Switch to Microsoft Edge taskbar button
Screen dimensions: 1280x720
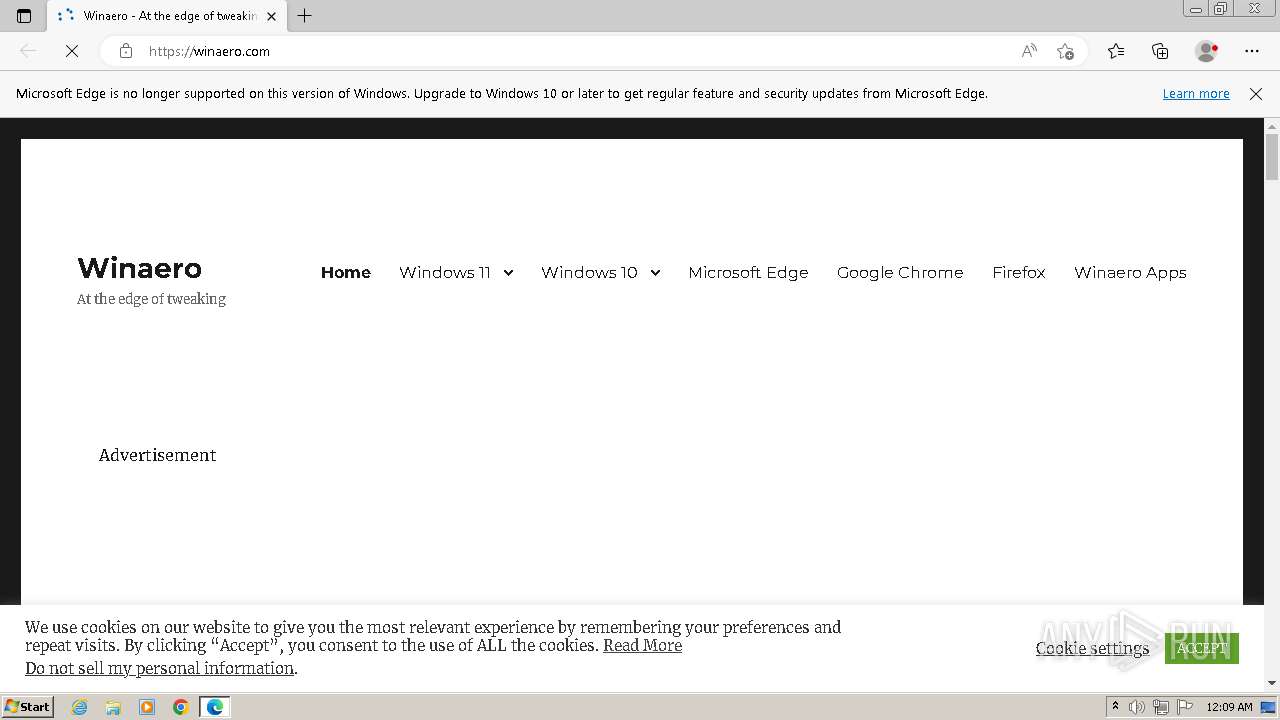click(215, 707)
